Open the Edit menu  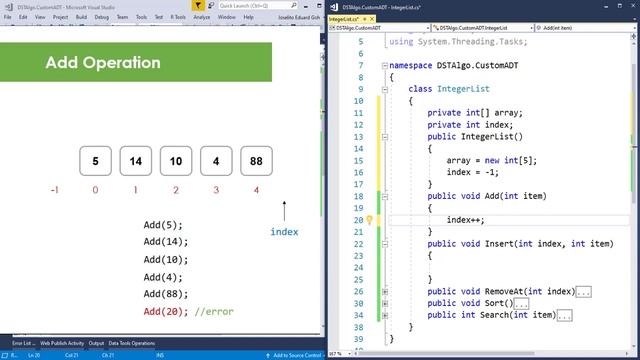click(x=23, y=17)
